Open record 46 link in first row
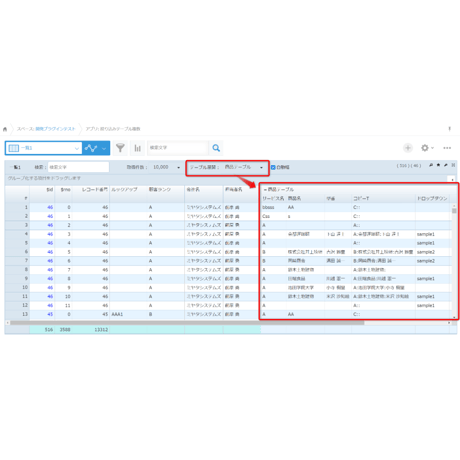This screenshot has height=460, width=460. [50, 207]
